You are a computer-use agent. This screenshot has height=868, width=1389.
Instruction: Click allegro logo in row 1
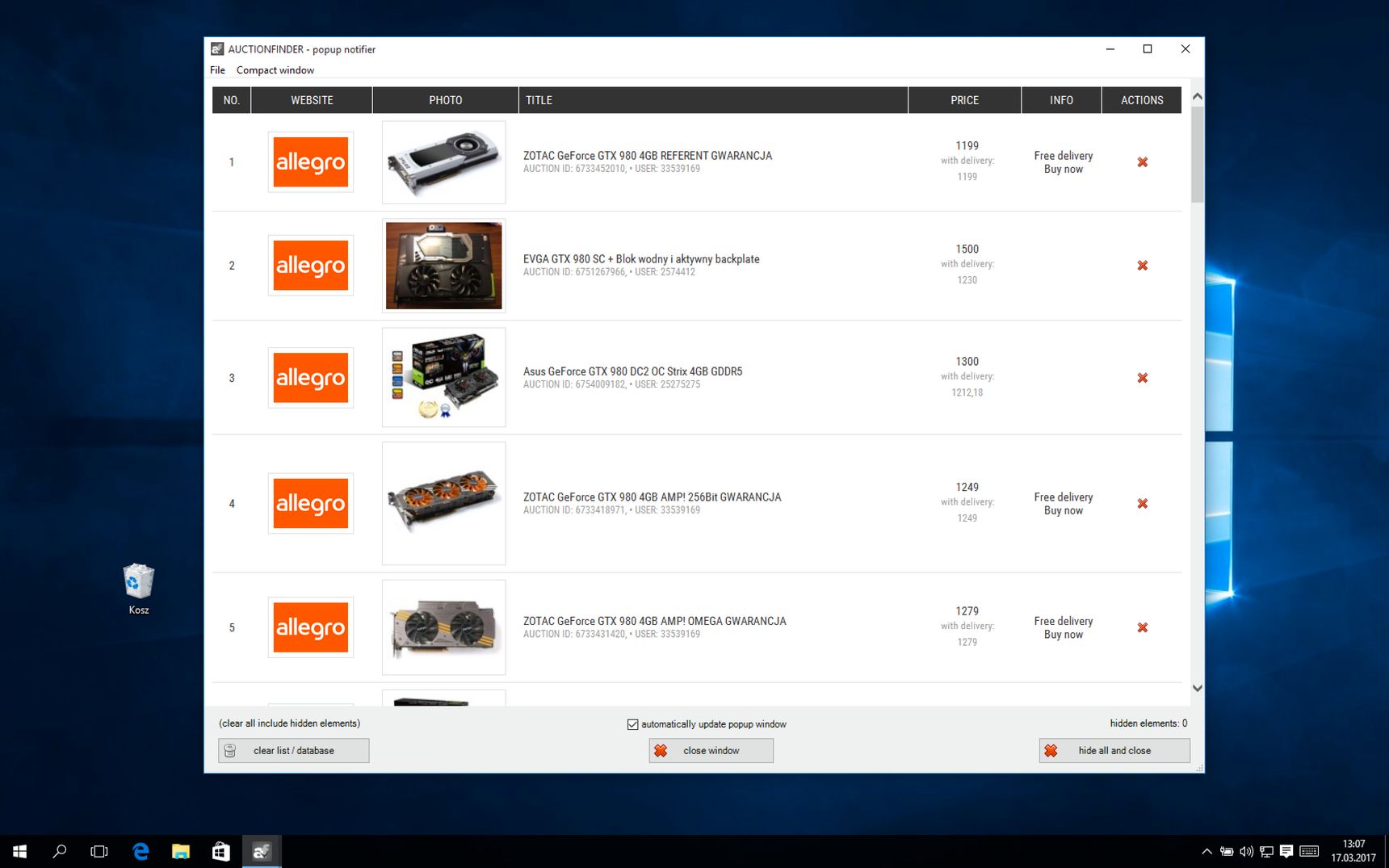pos(311,162)
